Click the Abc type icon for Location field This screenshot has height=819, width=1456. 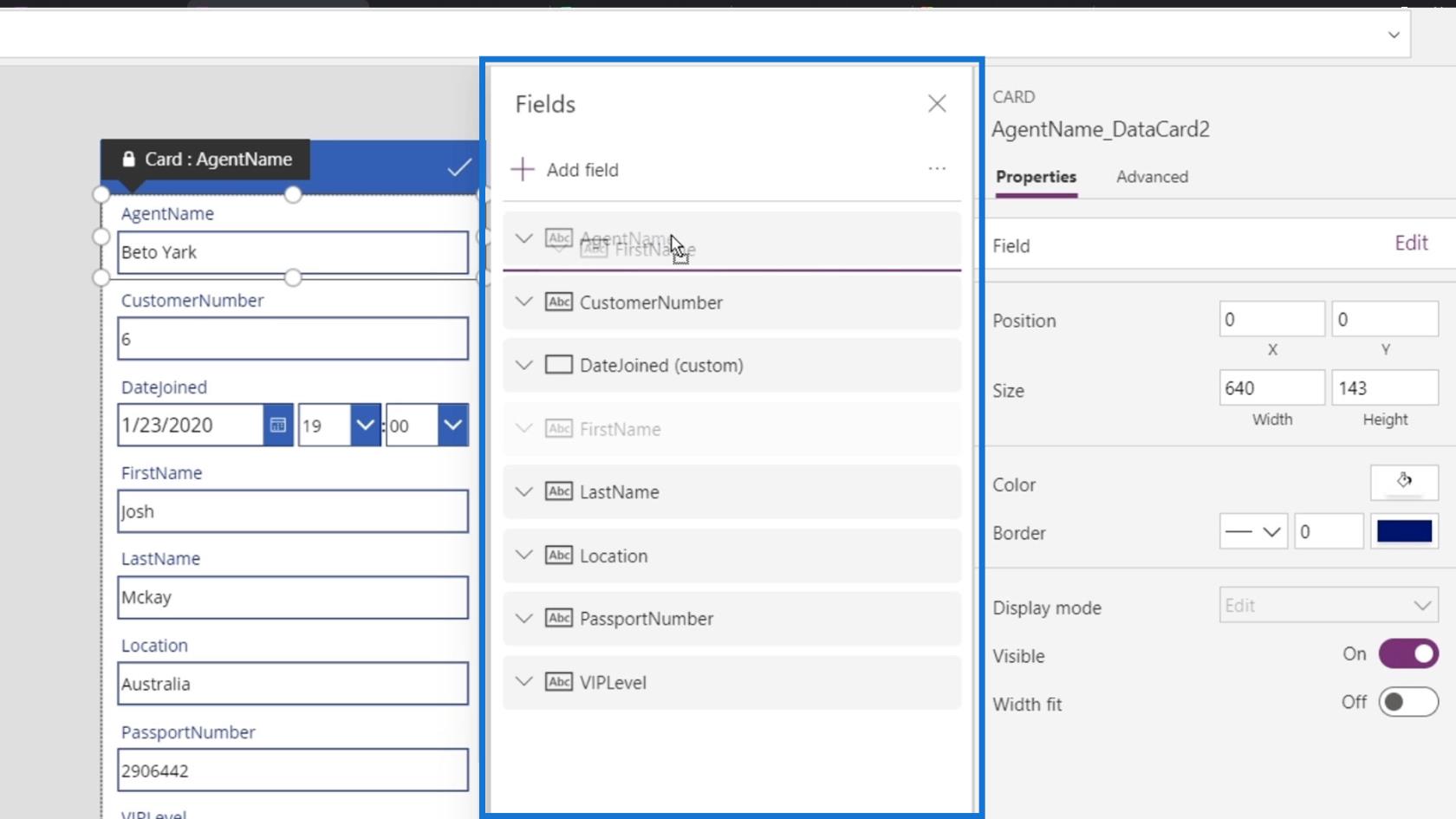click(x=559, y=556)
